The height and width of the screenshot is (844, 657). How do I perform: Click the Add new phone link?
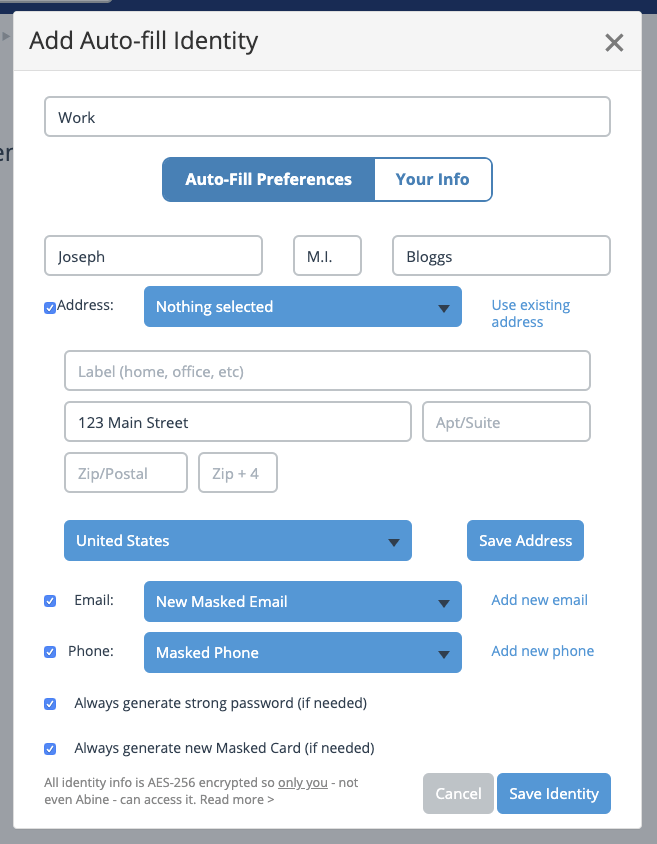(542, 651)
